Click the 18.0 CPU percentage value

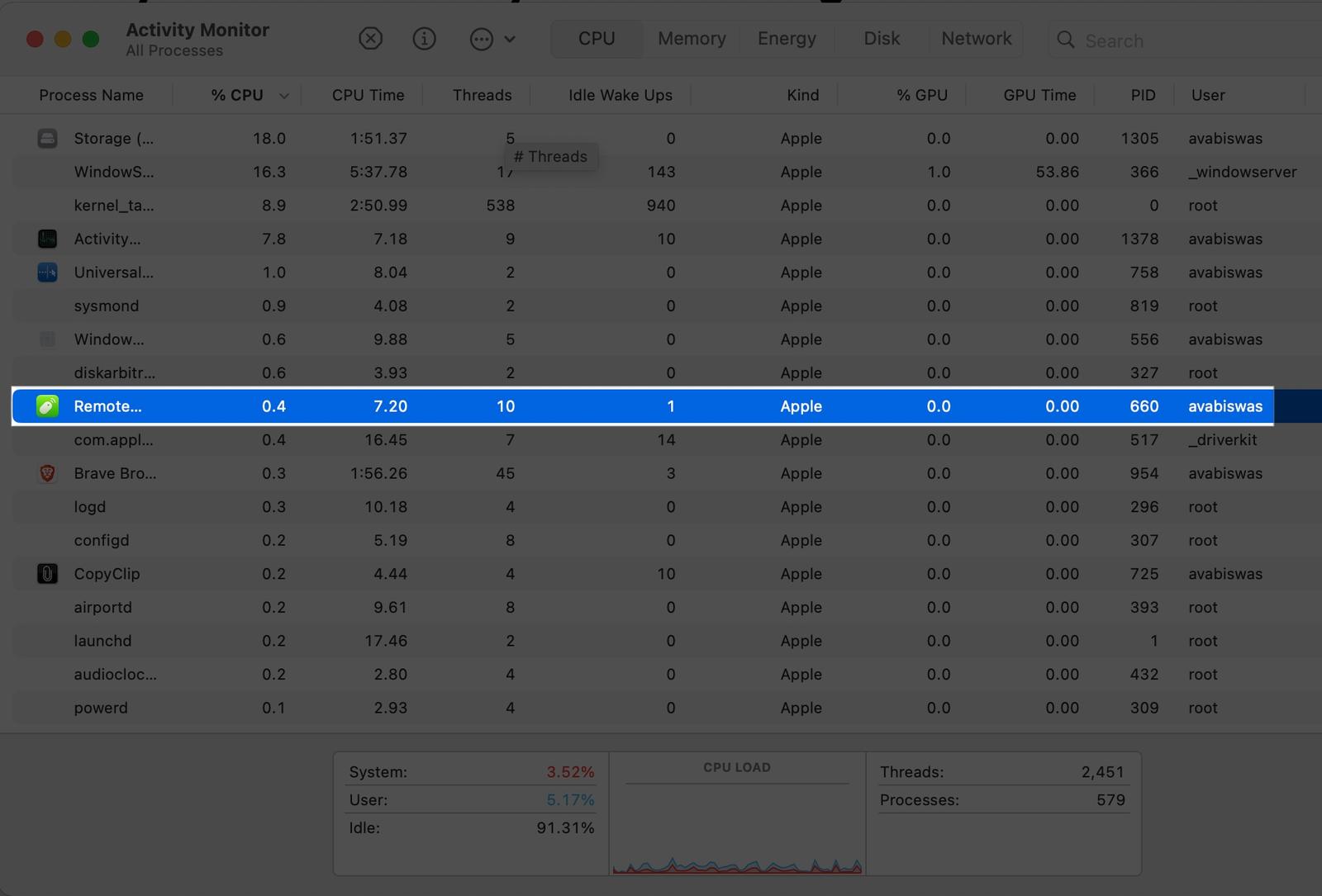[269, 138]
